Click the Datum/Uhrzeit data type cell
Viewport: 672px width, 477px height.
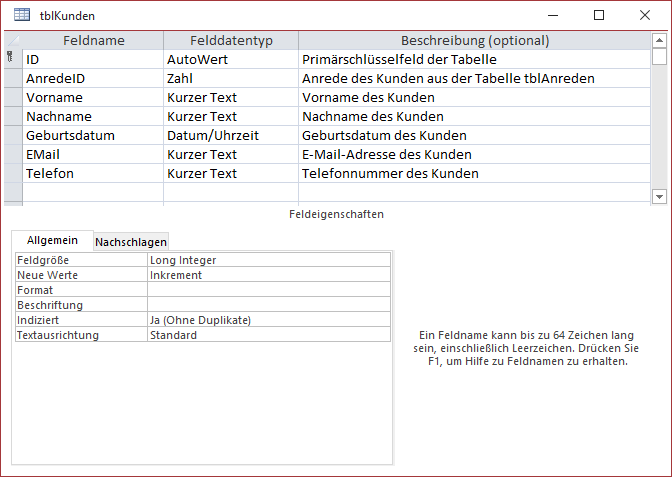(231, 135)
